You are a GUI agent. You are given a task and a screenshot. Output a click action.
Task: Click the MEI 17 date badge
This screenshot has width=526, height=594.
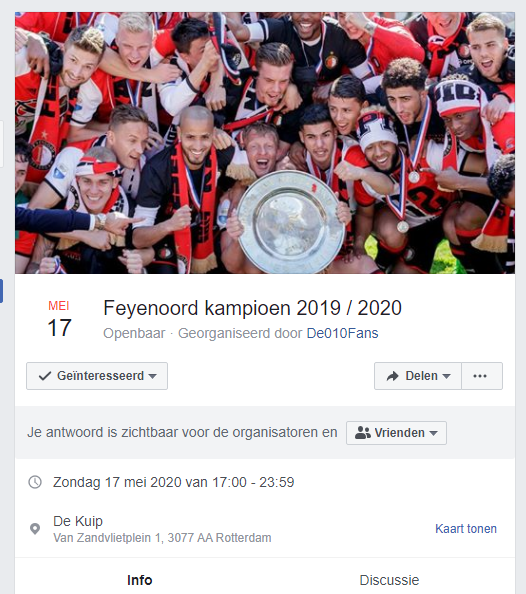(59, 319)
